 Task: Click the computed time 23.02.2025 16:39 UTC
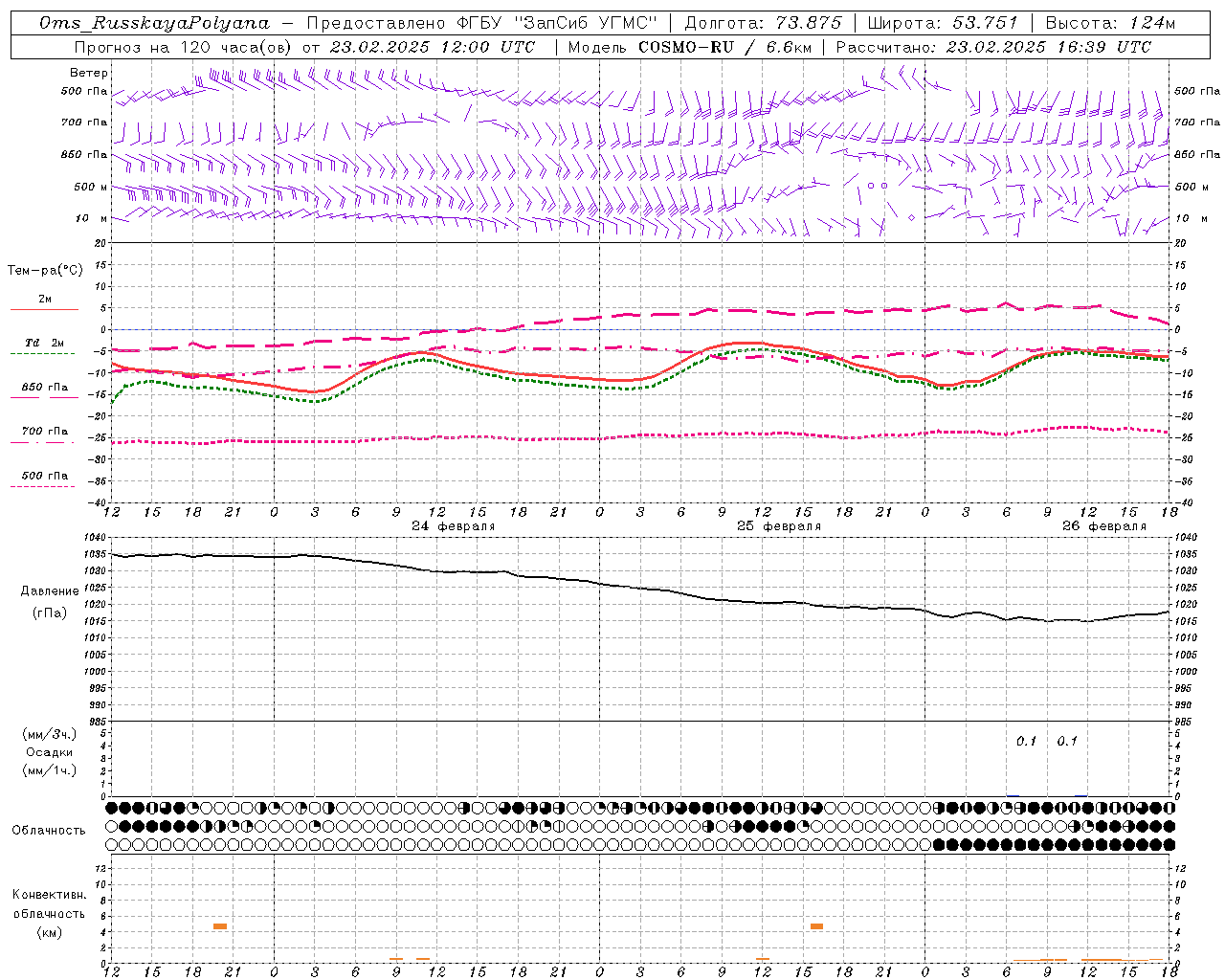1048,47
